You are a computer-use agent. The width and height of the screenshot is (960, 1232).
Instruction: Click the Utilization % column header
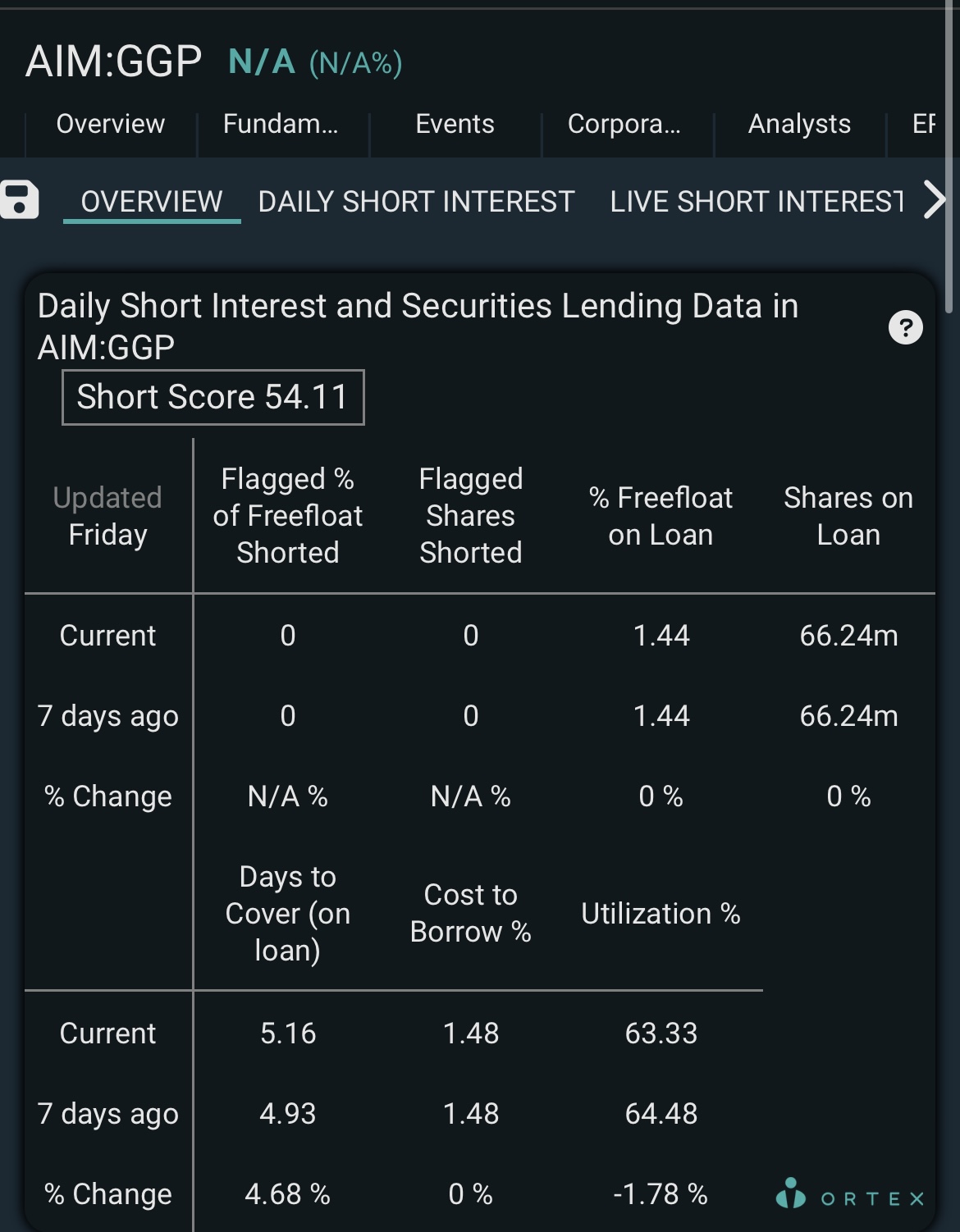(x=661, y=914)
